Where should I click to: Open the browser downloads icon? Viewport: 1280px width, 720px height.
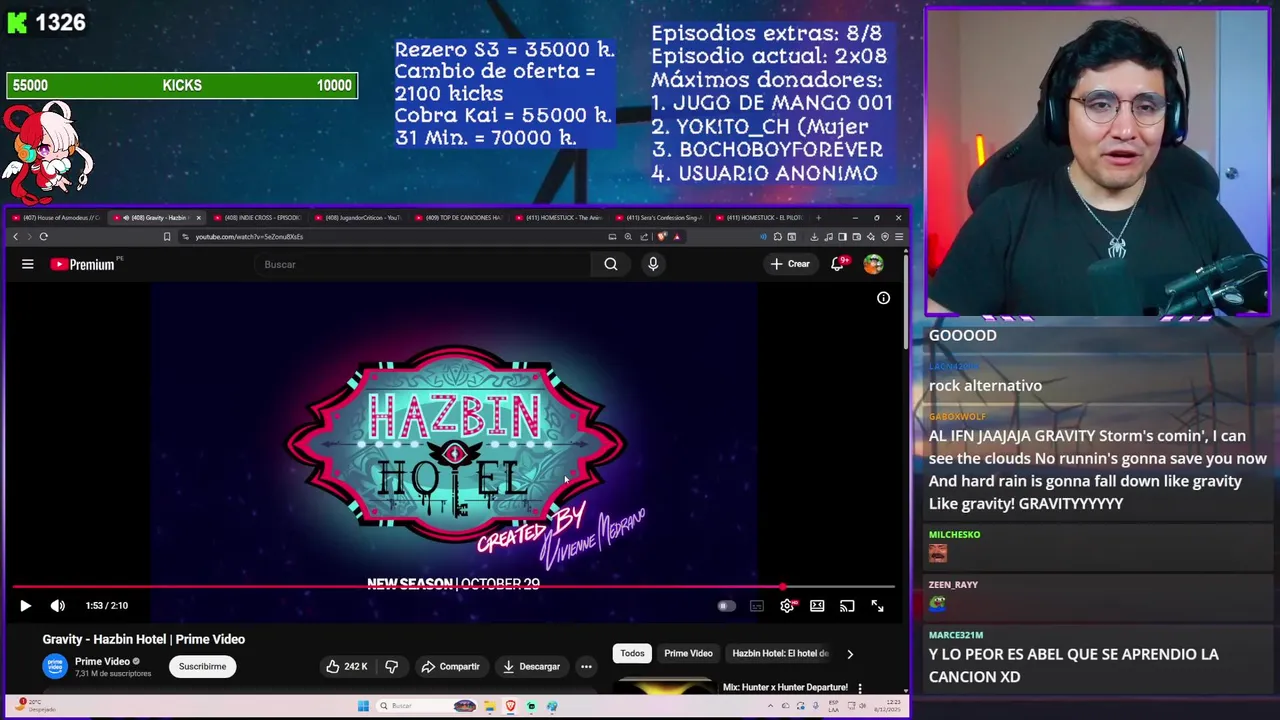coord(814,237)
